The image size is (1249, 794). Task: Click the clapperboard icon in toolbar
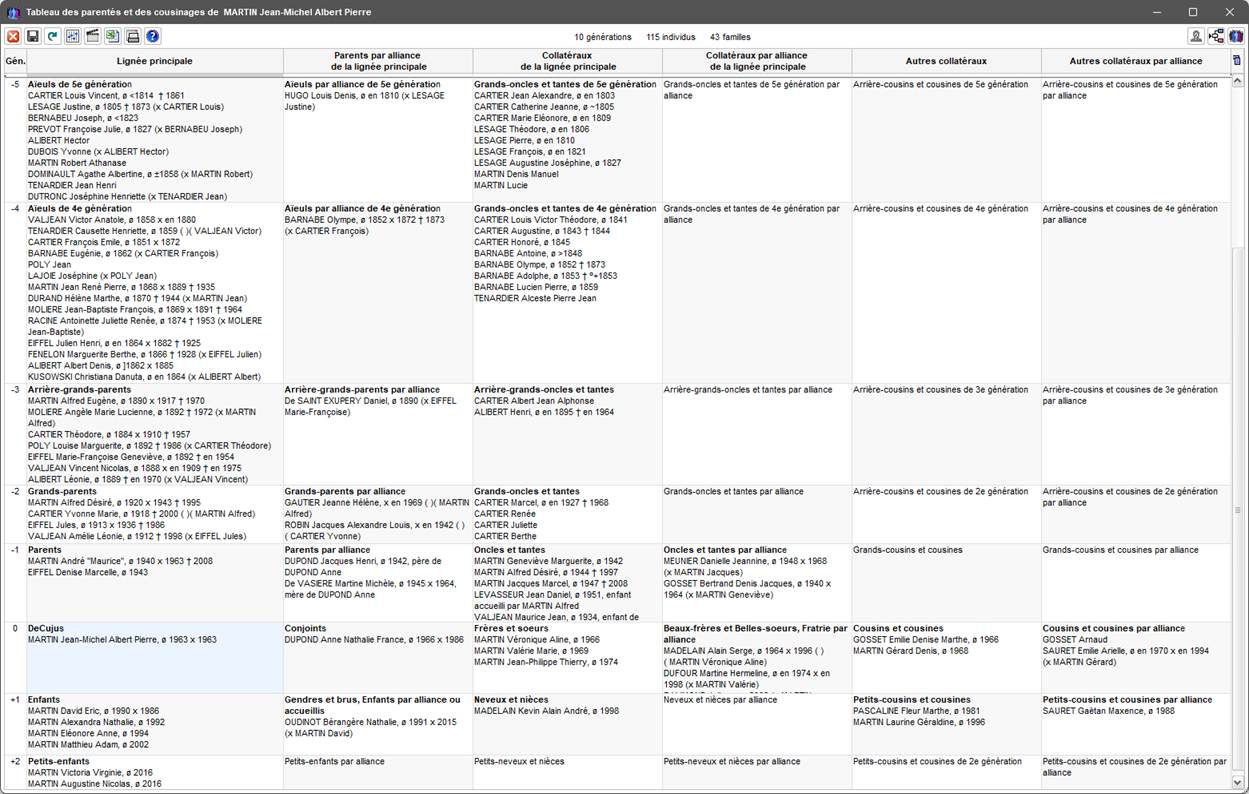click(92, 37)
